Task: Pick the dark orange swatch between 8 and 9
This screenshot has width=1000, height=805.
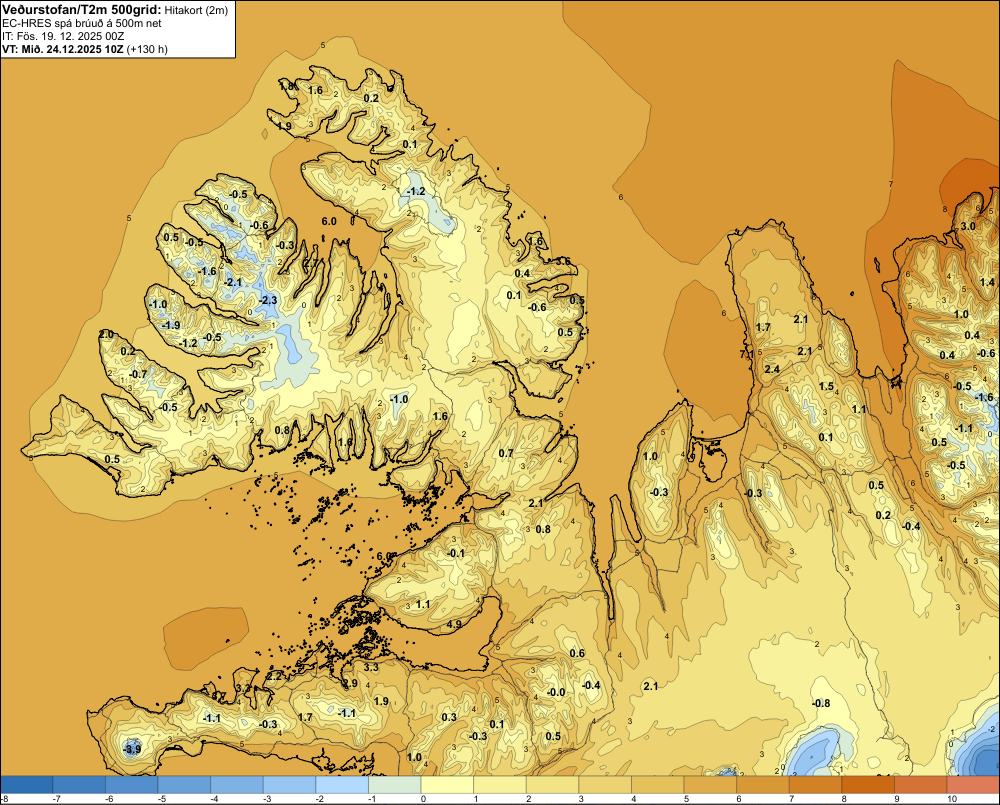Action: pos(868,784)
